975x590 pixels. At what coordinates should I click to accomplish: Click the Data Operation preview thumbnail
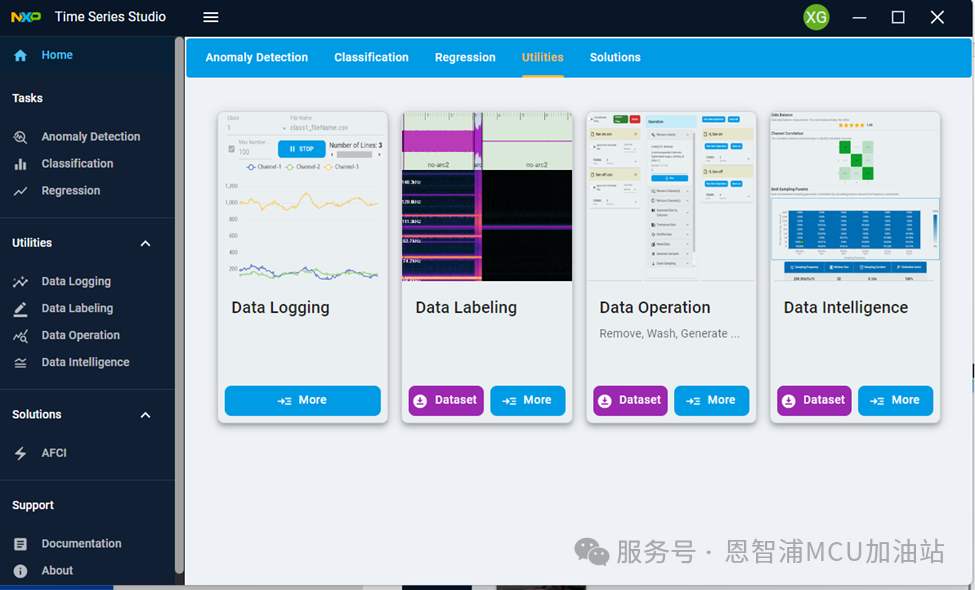point(671,196)
